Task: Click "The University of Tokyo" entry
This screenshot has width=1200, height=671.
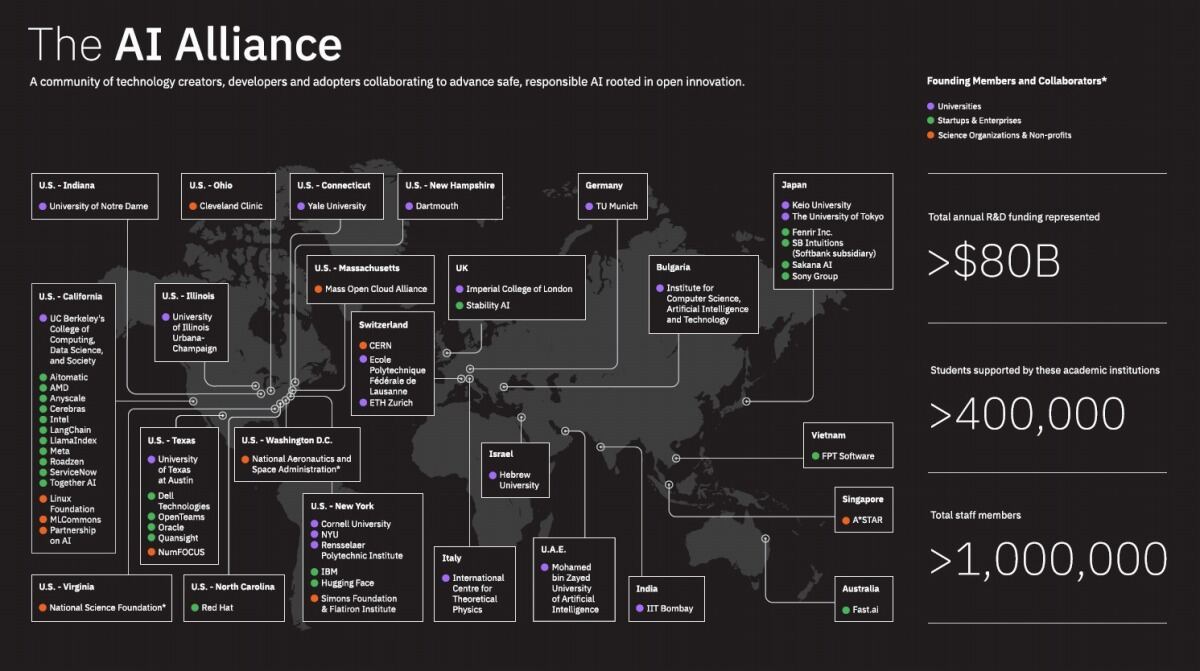Action: [x=838, y=217]
